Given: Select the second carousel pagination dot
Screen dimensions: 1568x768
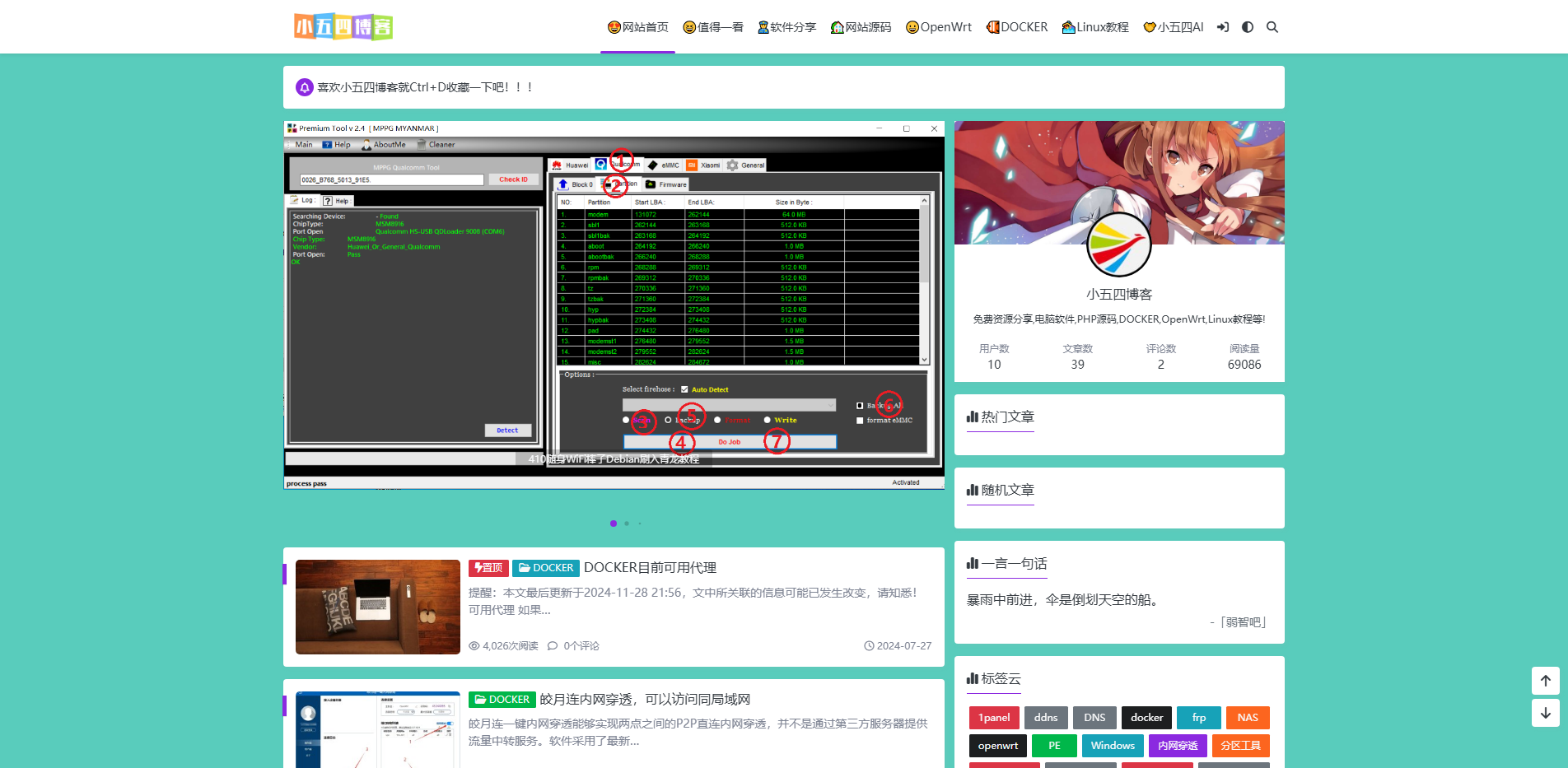Looking at the screenshot, I should pyautogui.click(x=627, y=524).
